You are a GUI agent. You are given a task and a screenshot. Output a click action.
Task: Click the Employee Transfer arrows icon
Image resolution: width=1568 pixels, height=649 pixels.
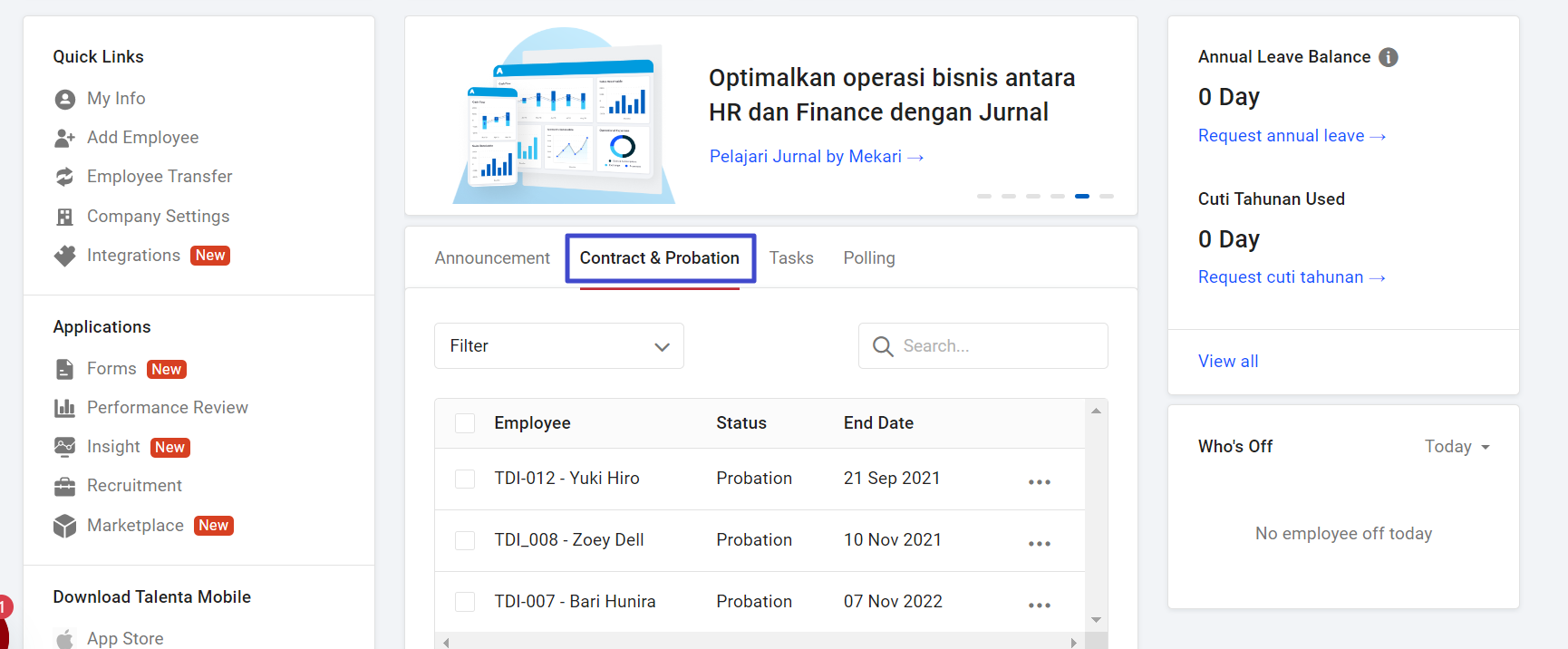pyautogui.click(x=64, y=177)
